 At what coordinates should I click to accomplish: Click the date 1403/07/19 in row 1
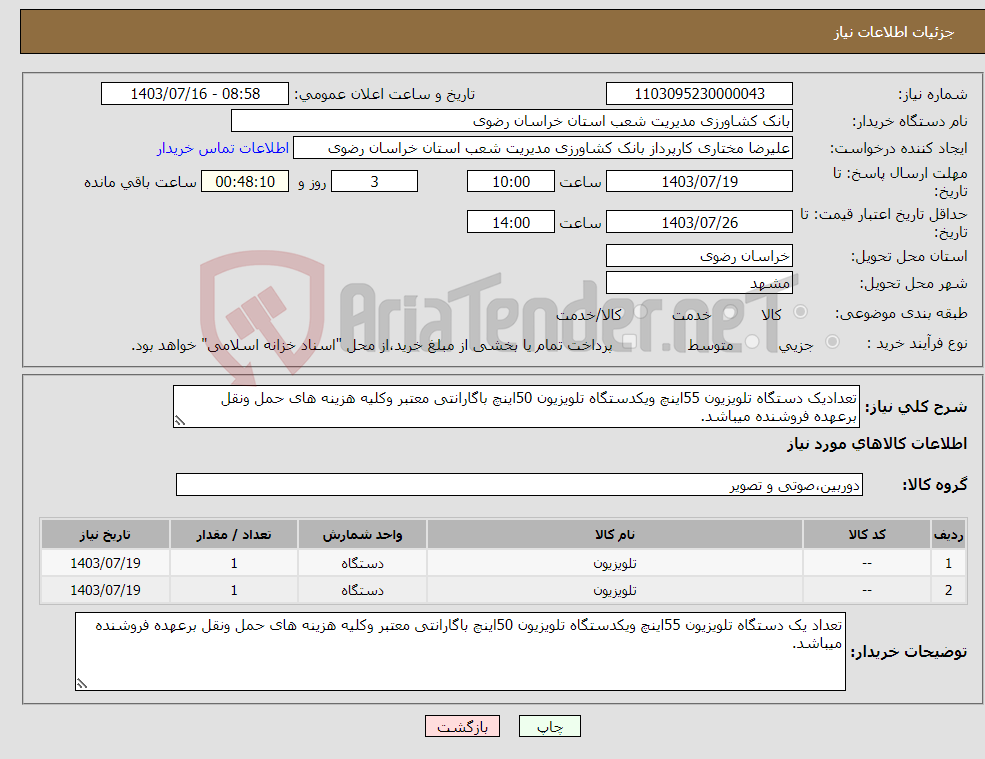(x=106, y=564)
